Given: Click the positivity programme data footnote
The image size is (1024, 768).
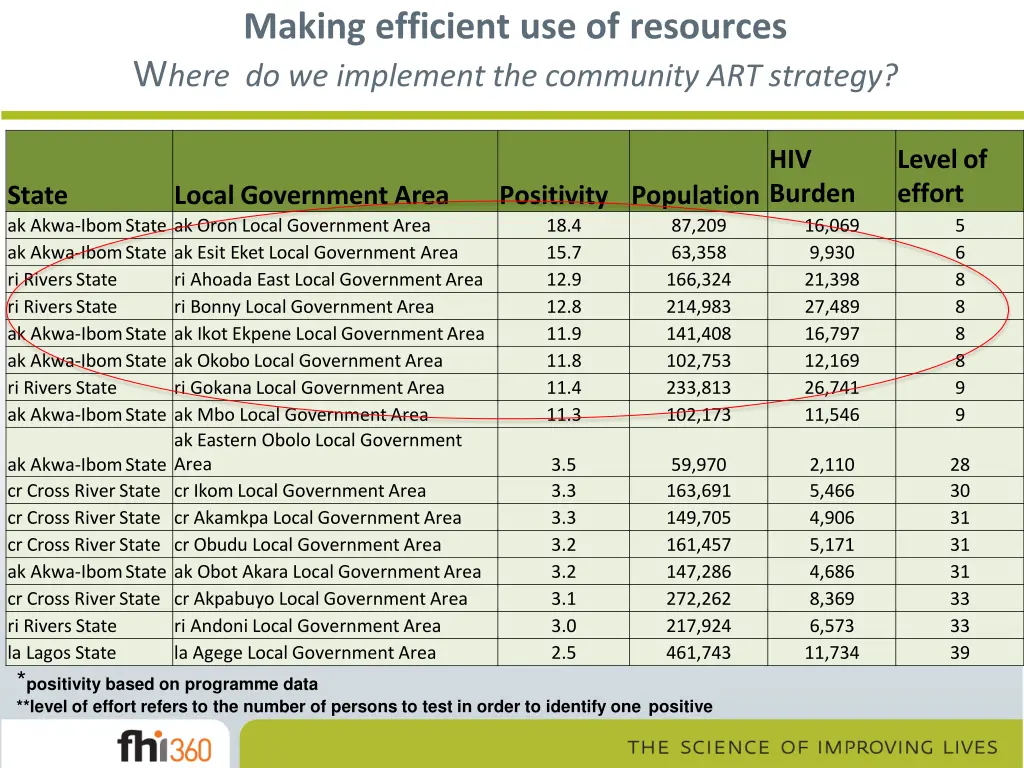Looking at the screenshot, I should coord(172,685).
